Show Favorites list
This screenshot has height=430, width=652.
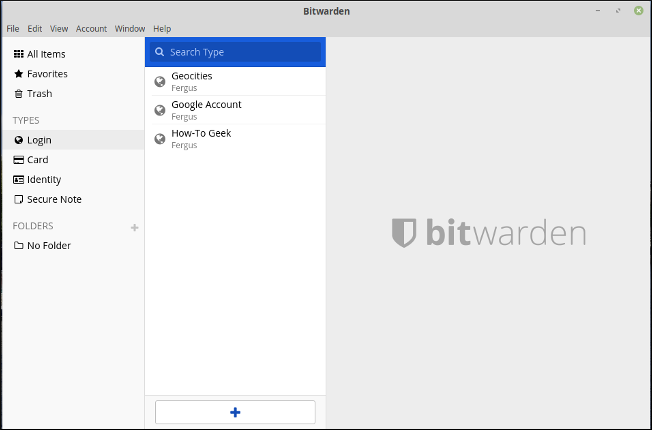point(73,74)
